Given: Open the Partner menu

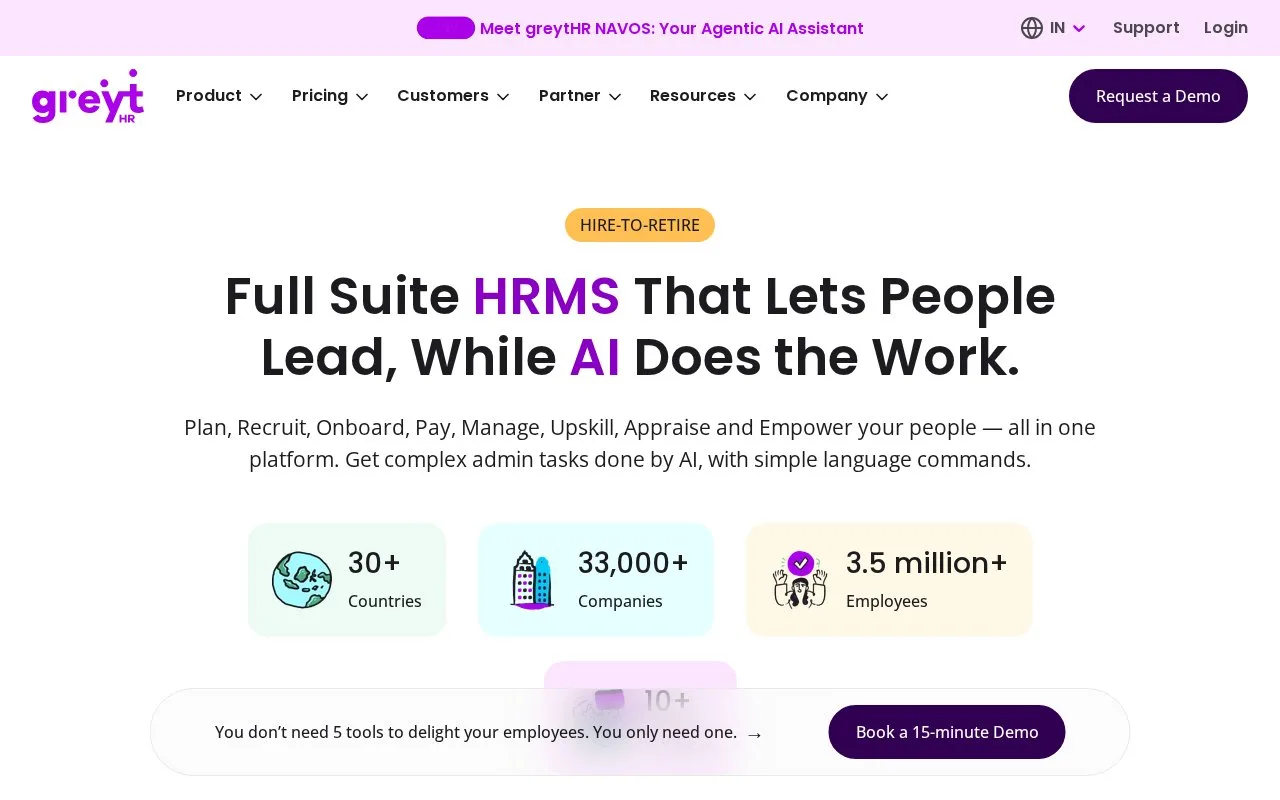Looking at the screenshot, I should (x=580, y=96).
